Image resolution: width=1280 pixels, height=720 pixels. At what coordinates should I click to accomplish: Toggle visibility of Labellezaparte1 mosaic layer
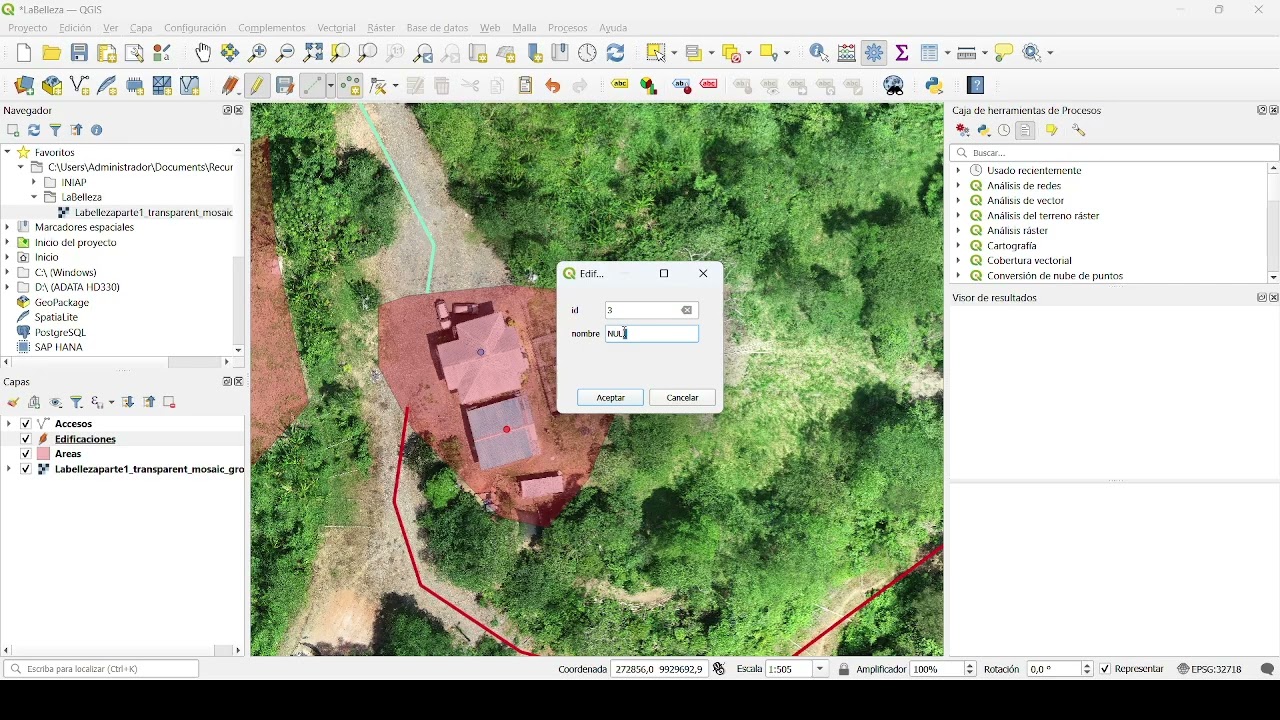[26, 469]
